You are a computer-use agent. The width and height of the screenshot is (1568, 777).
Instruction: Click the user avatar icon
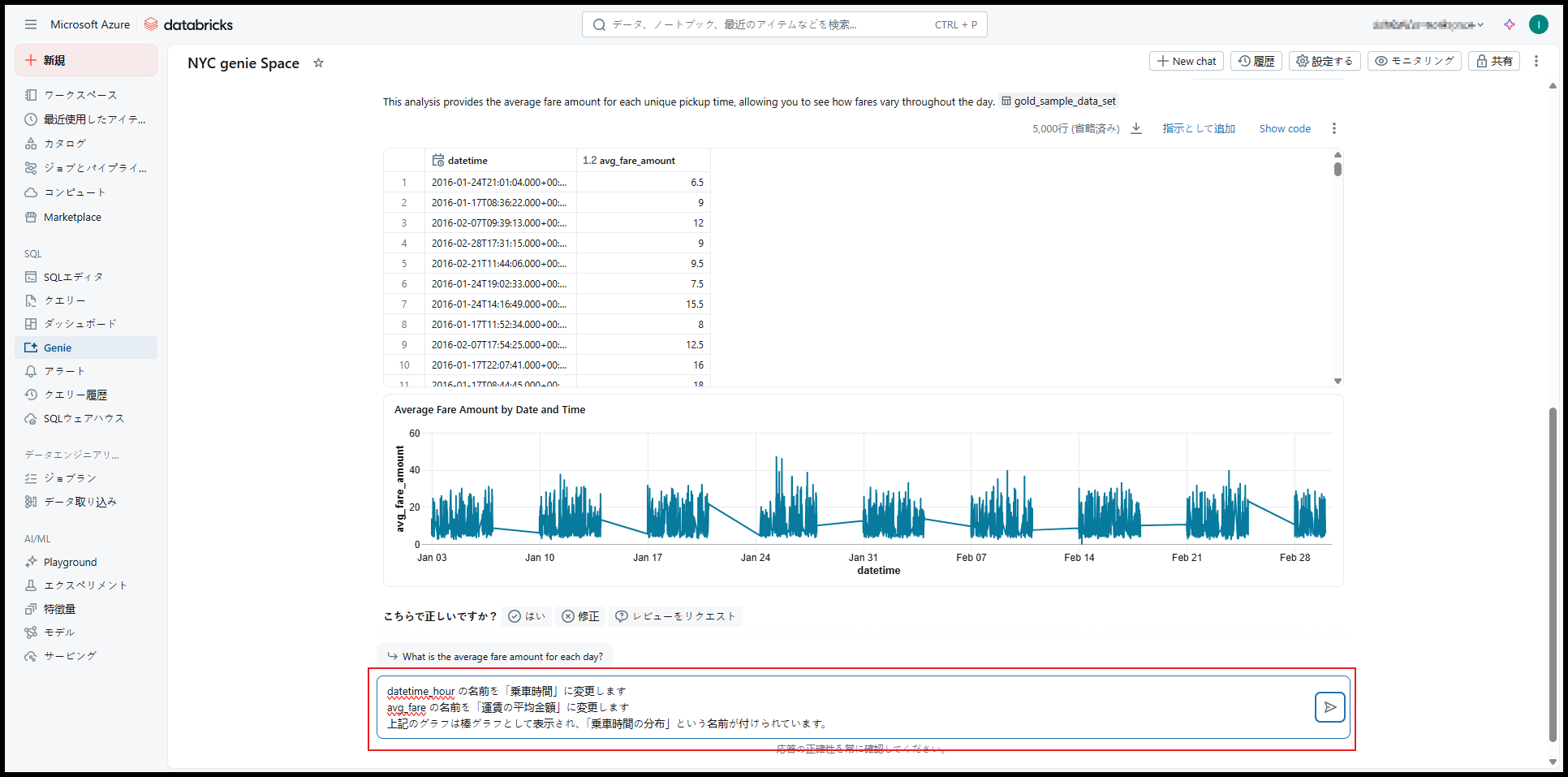tap(1538, 24)
